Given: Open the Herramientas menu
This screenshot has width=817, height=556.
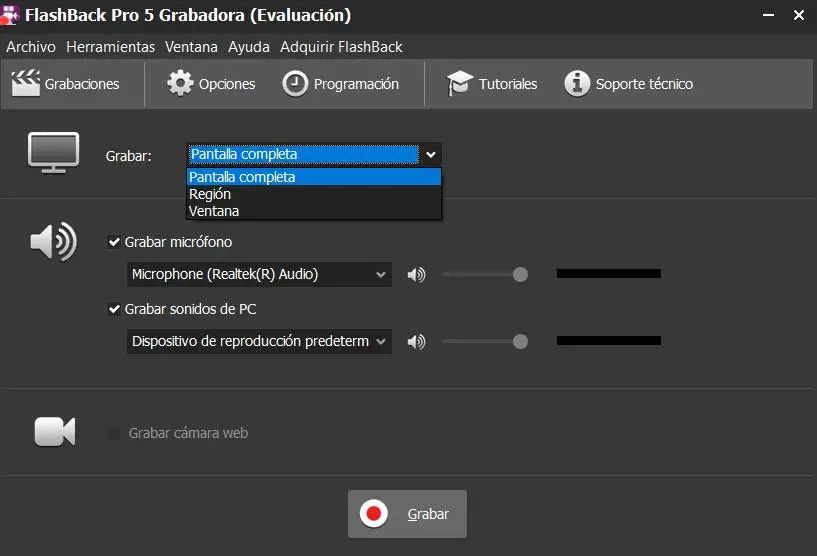Looking at the screenshot, I should [110, 47].
